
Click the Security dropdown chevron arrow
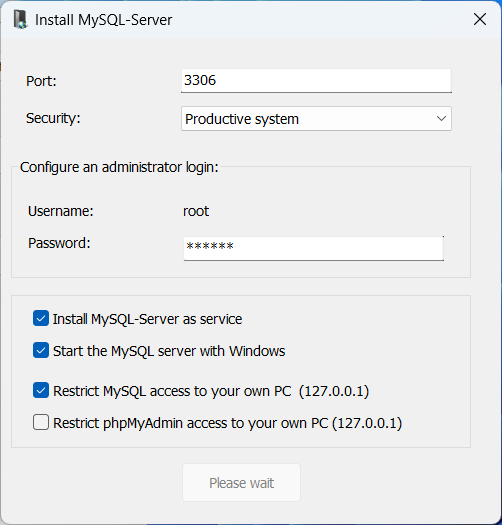(x=441, y=119)
